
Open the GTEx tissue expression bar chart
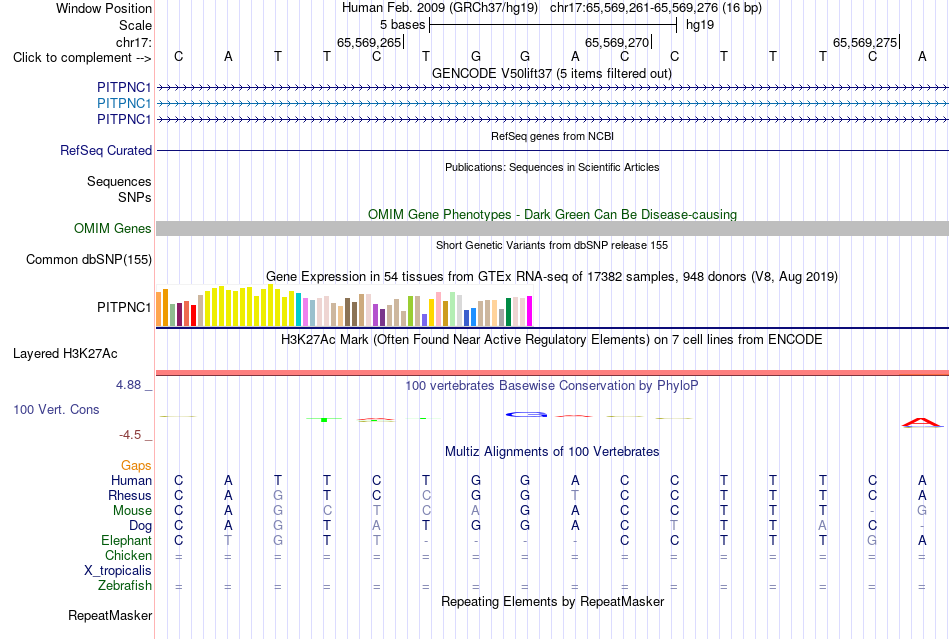[344, 306]
